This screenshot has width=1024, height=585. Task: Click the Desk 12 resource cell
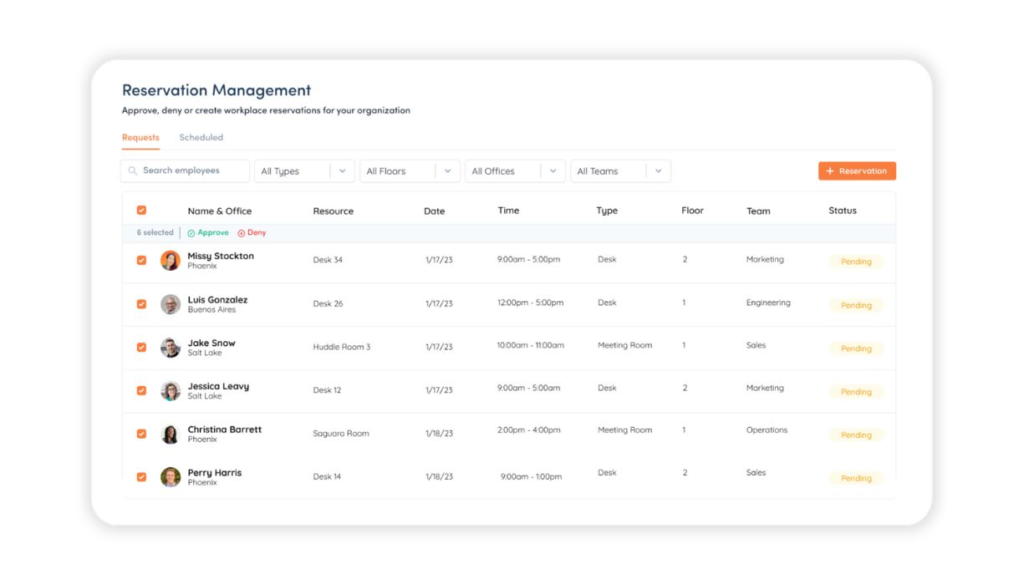327,390
